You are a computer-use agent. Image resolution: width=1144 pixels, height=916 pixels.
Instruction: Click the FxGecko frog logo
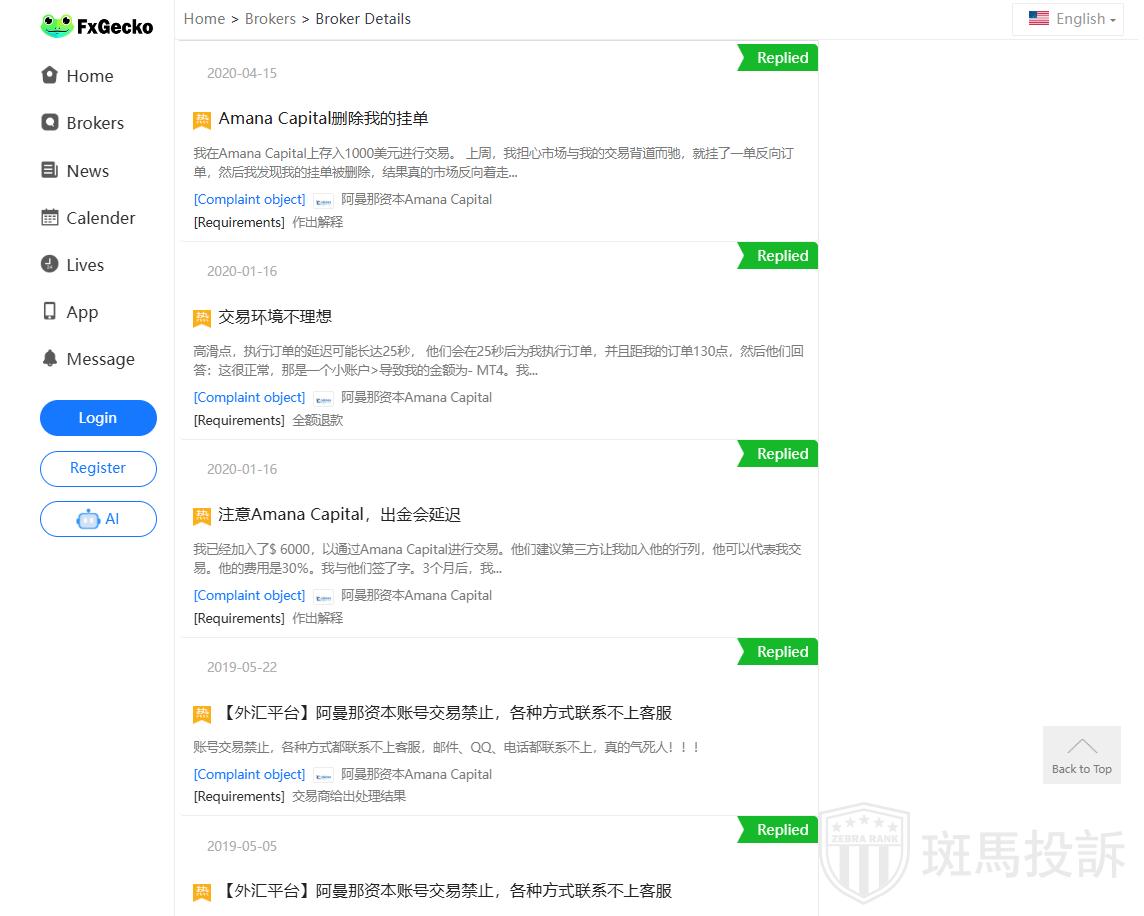point(58,25)
